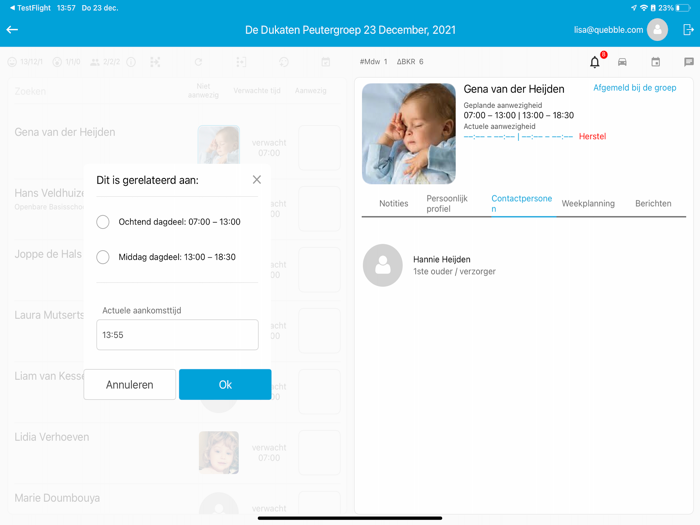Click the Annuleren button
The image size is (700, 525).
[129, 384]
